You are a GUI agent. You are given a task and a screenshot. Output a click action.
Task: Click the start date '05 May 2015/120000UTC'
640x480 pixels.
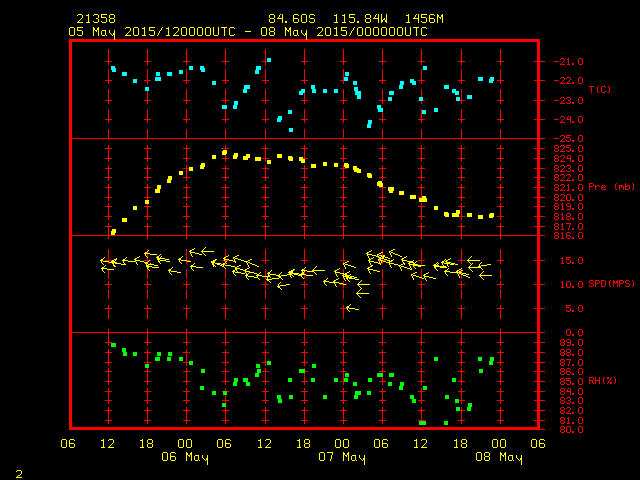(x=152, y=32)
